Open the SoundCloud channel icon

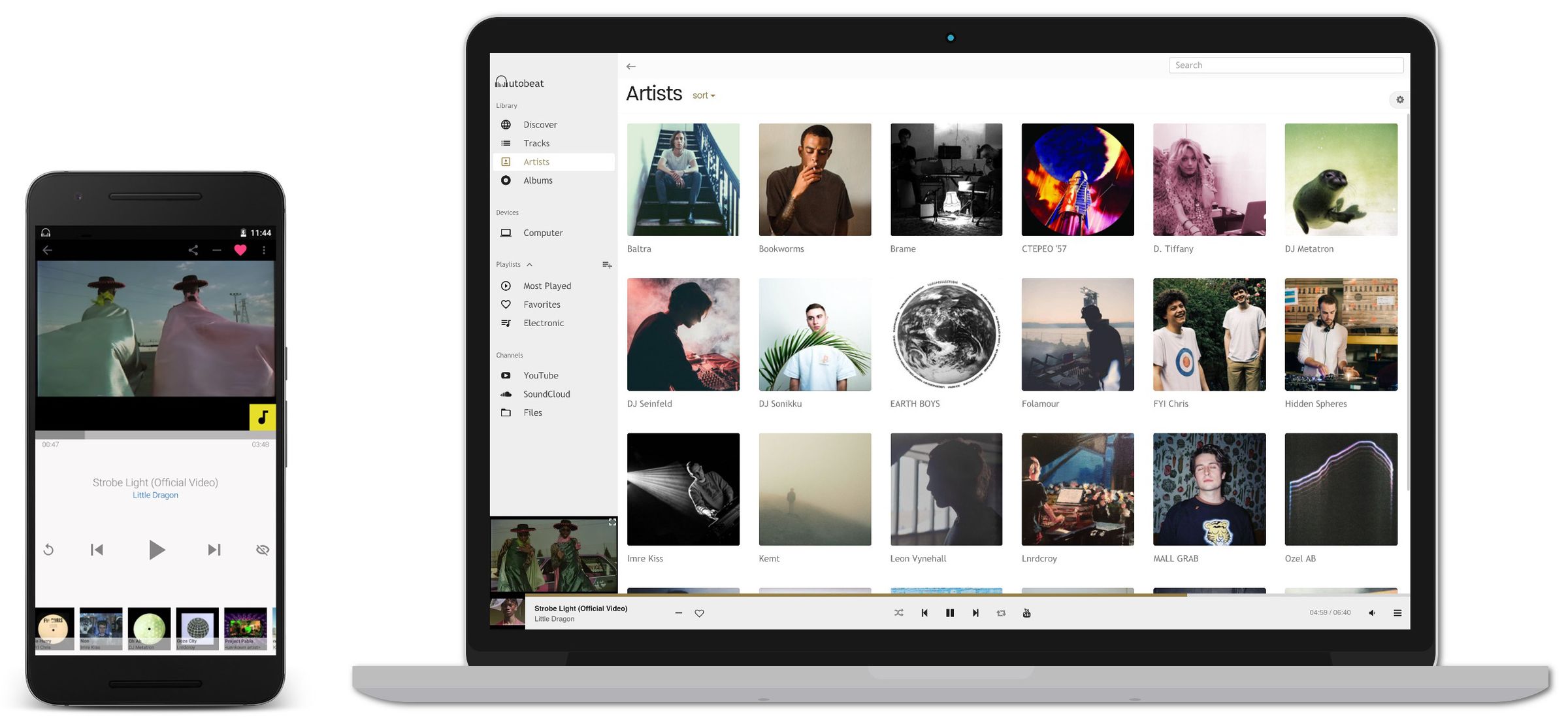coord(506,394)
